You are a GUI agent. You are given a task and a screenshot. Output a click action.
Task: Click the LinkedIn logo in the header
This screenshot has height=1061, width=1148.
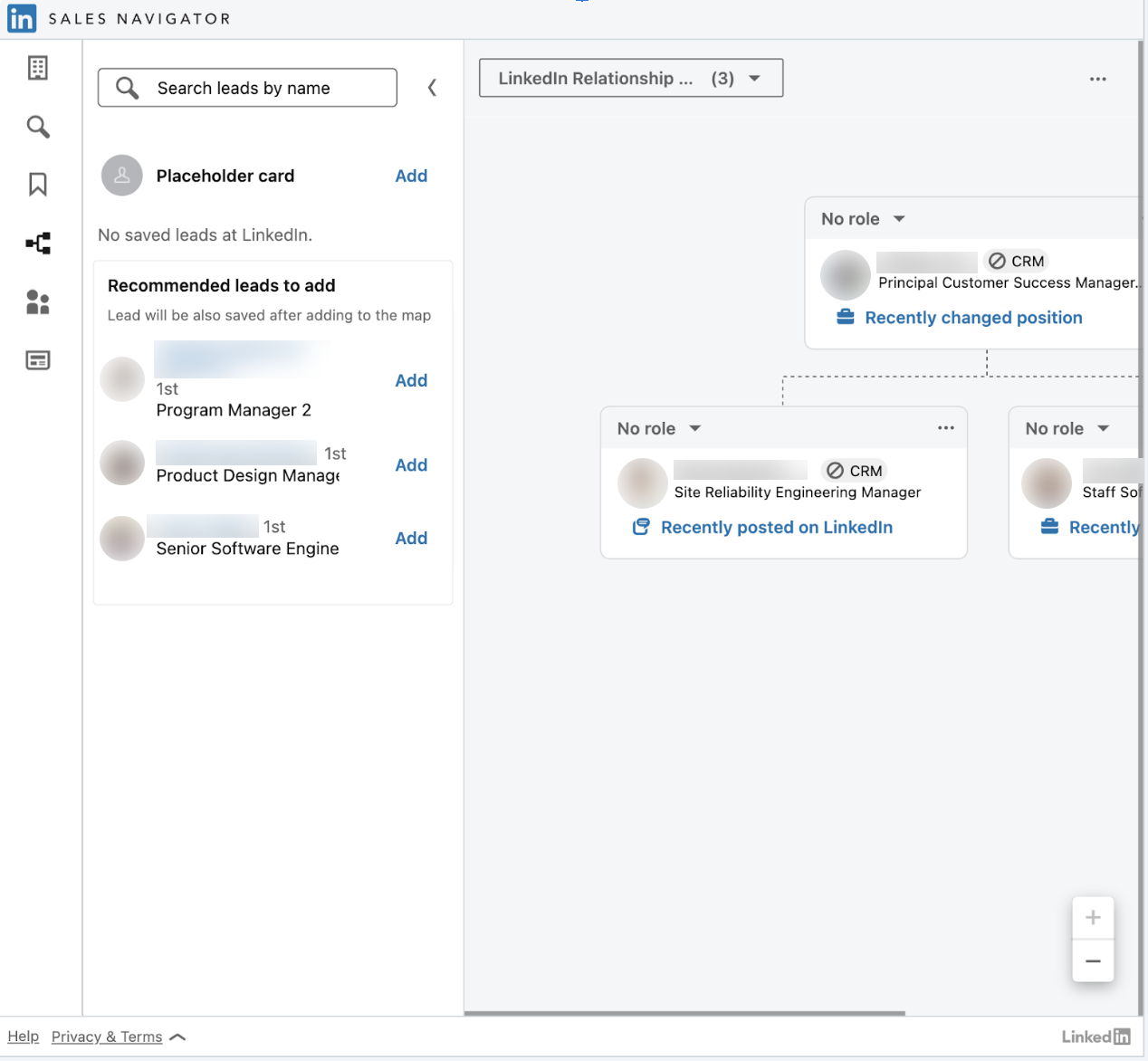coord(22,18)
